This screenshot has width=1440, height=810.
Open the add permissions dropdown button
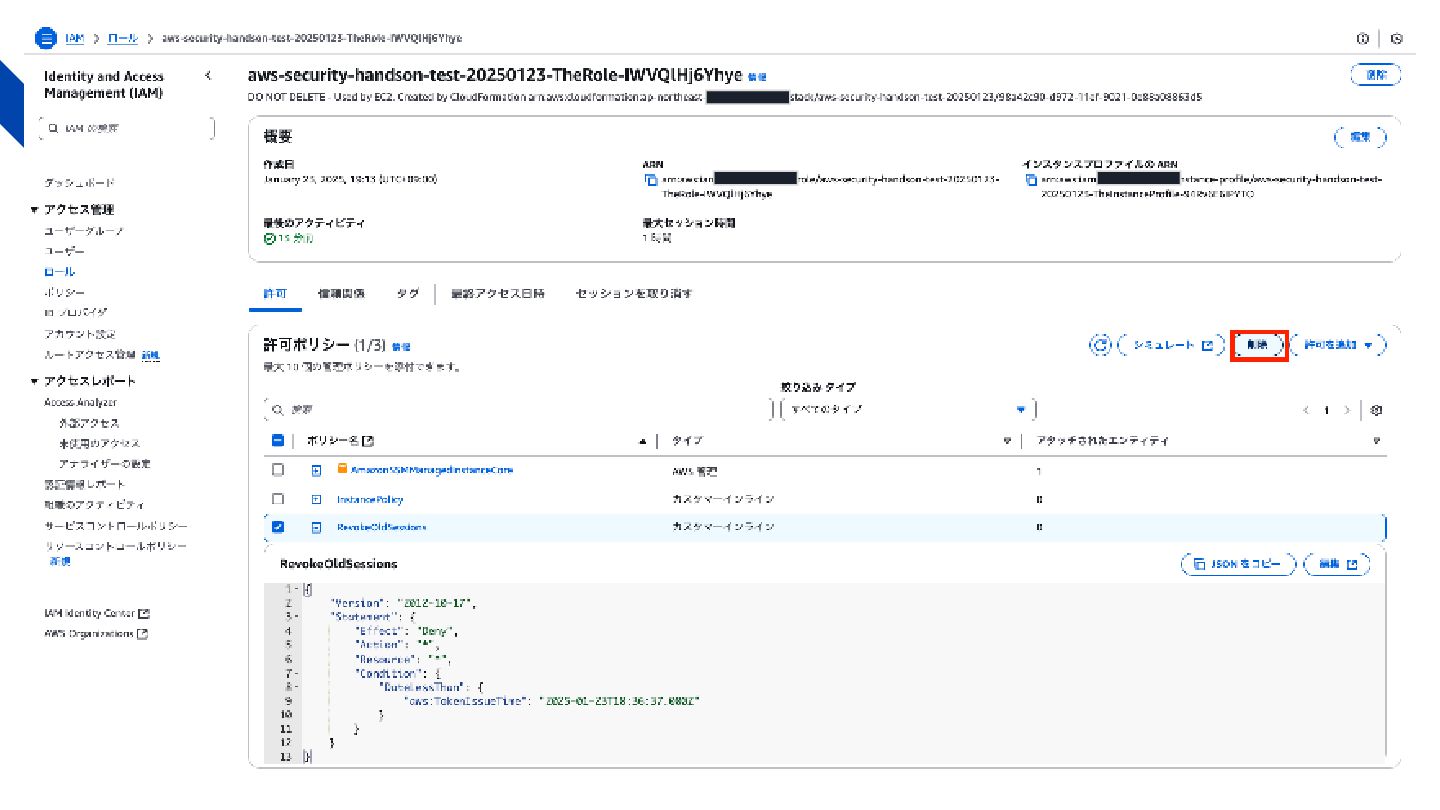click(1338, 345)
